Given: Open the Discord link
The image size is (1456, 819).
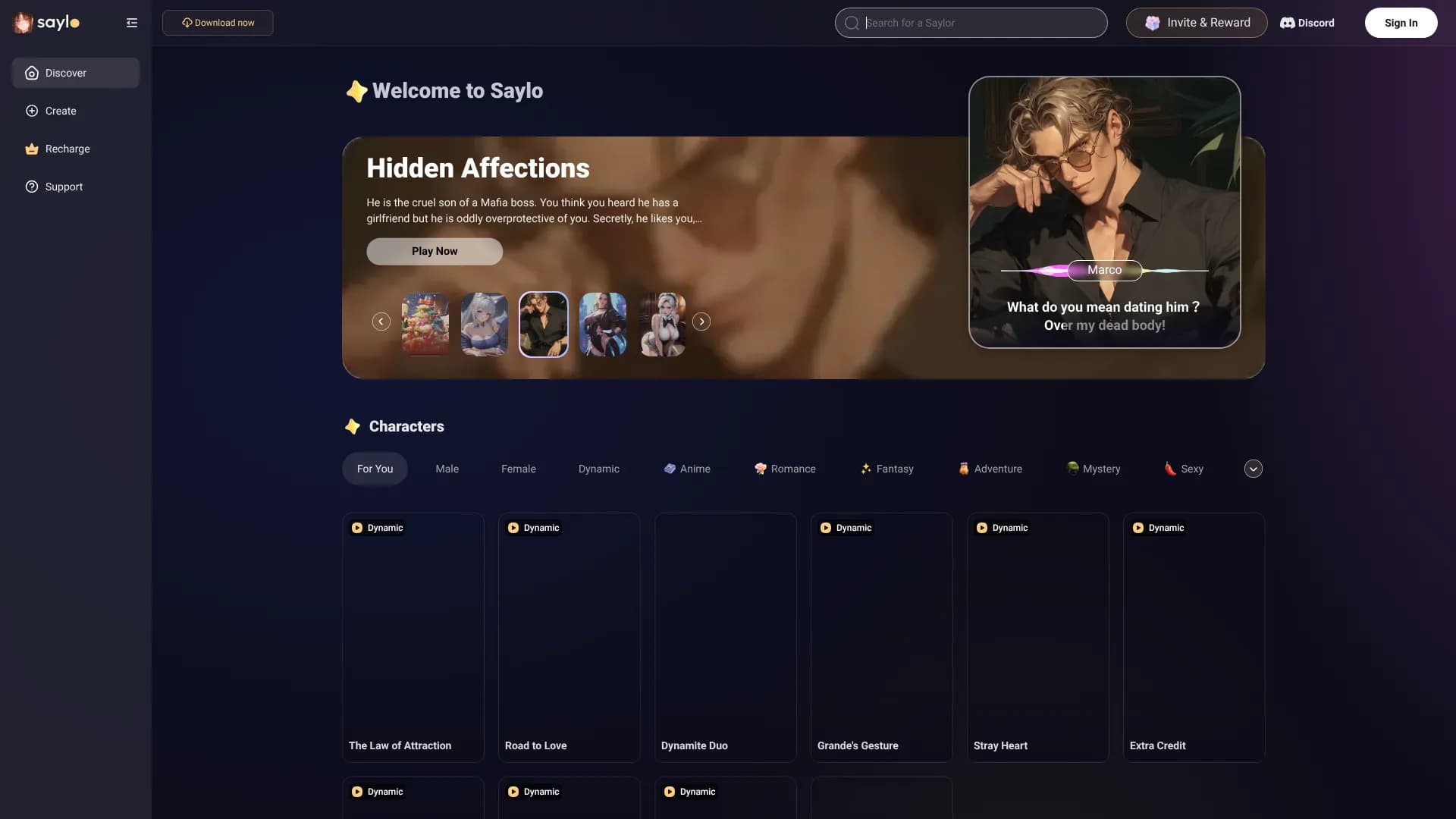Looking at the screenshot, I should [1307, 23].
